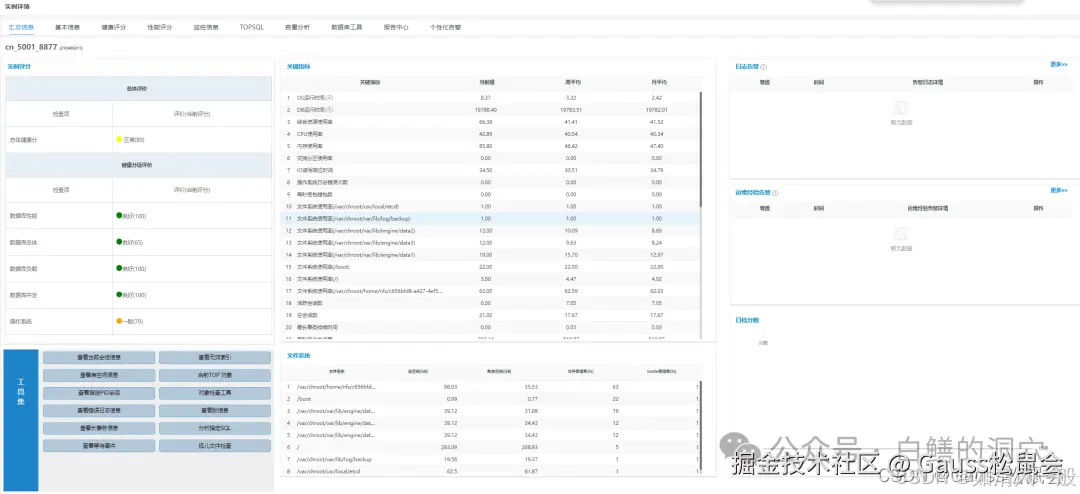This screenshot has width=1080, height=494.
Task: Click the empty-data icon in 运维经验告警 panel
Action: (x=901, y=234)
